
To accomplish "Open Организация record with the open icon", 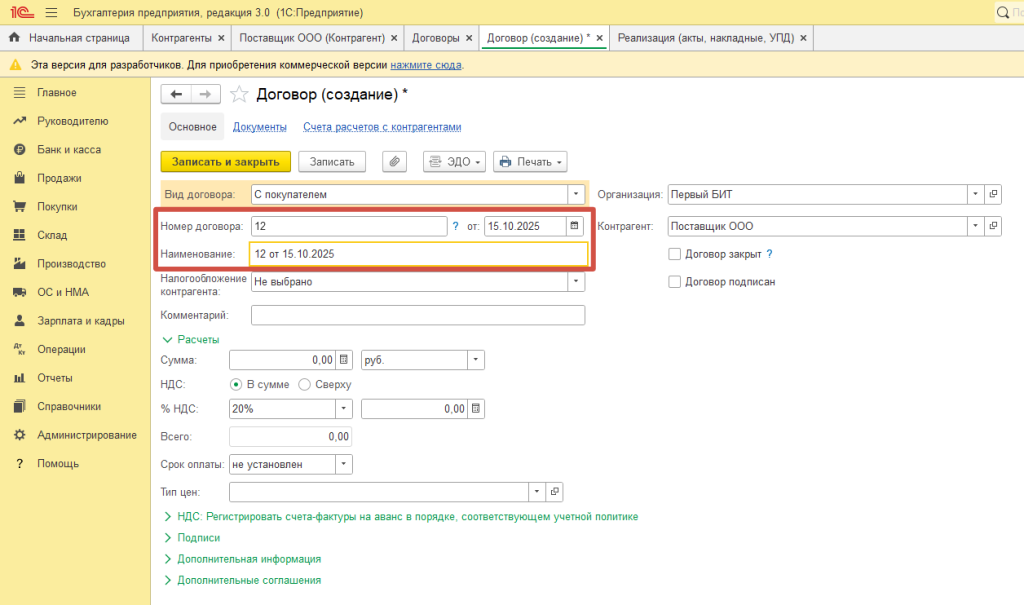I will coord(993,194).
